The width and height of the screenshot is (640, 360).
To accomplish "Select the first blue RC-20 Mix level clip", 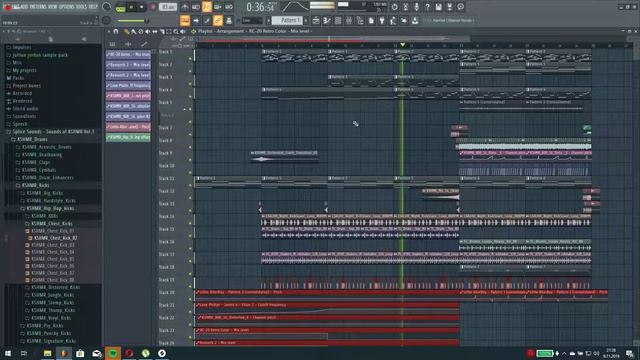I will pyautogui.click(x=128, y=54).
